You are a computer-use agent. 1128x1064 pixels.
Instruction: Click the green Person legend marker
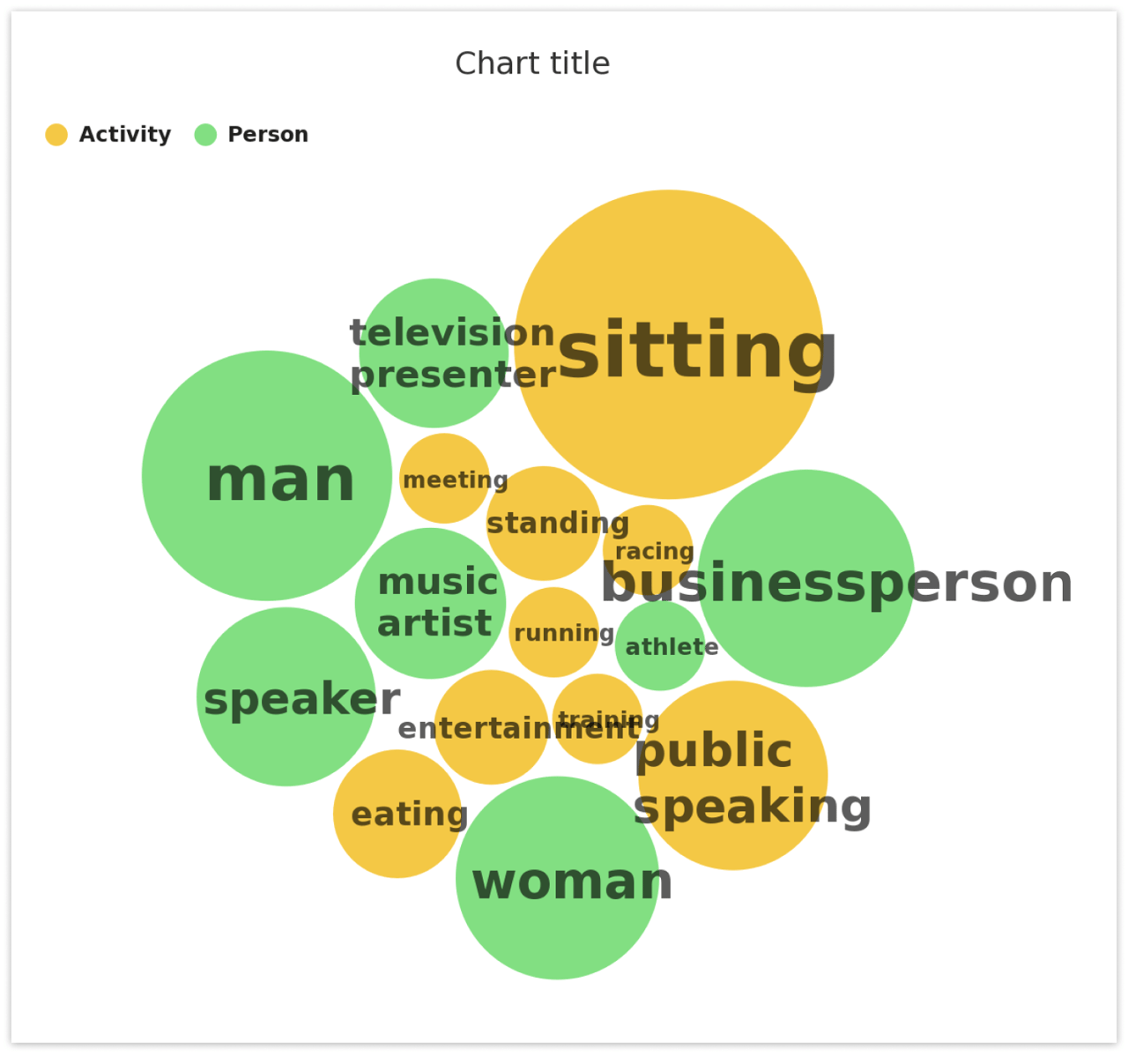coord(205,135)
